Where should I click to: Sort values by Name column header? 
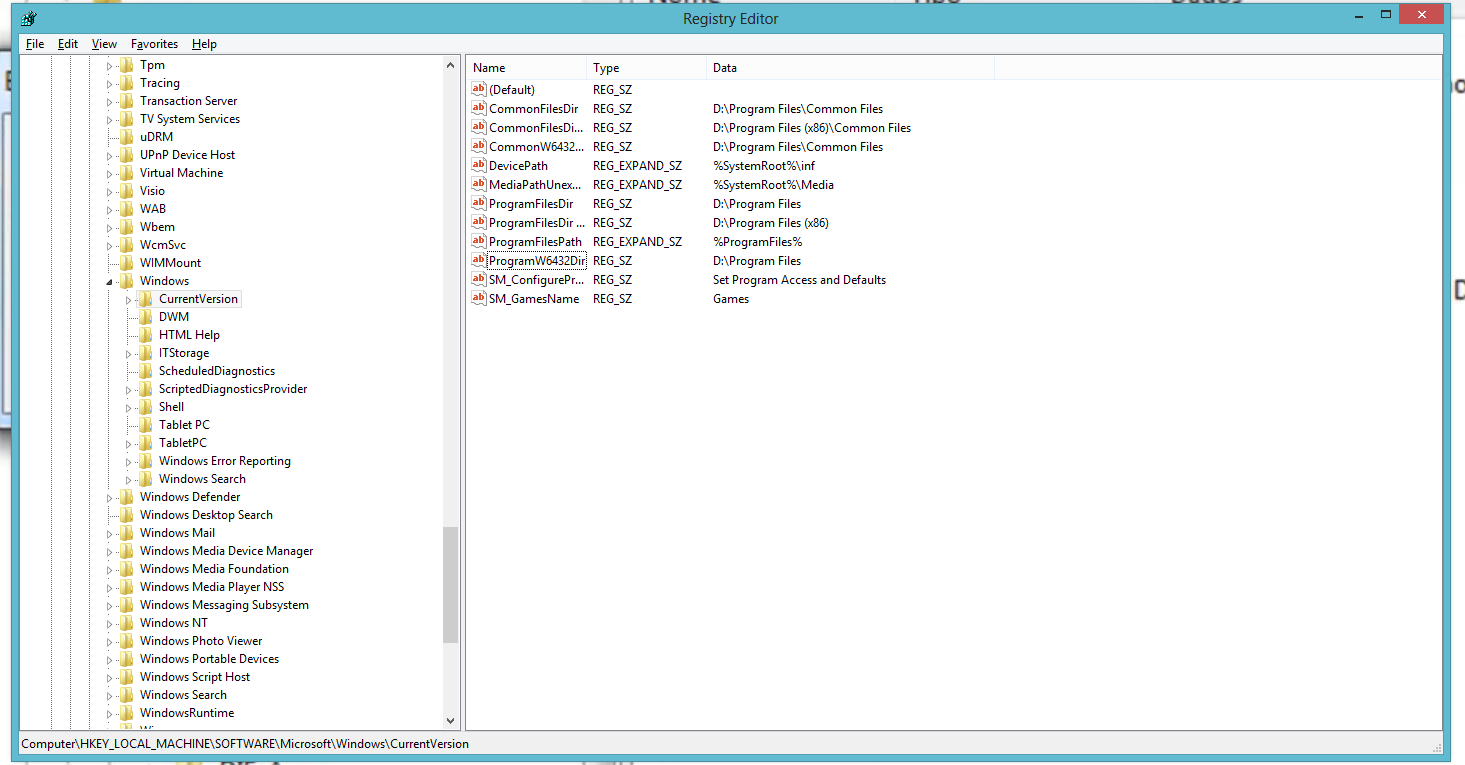pyautogui.click(x=527, y=68)
